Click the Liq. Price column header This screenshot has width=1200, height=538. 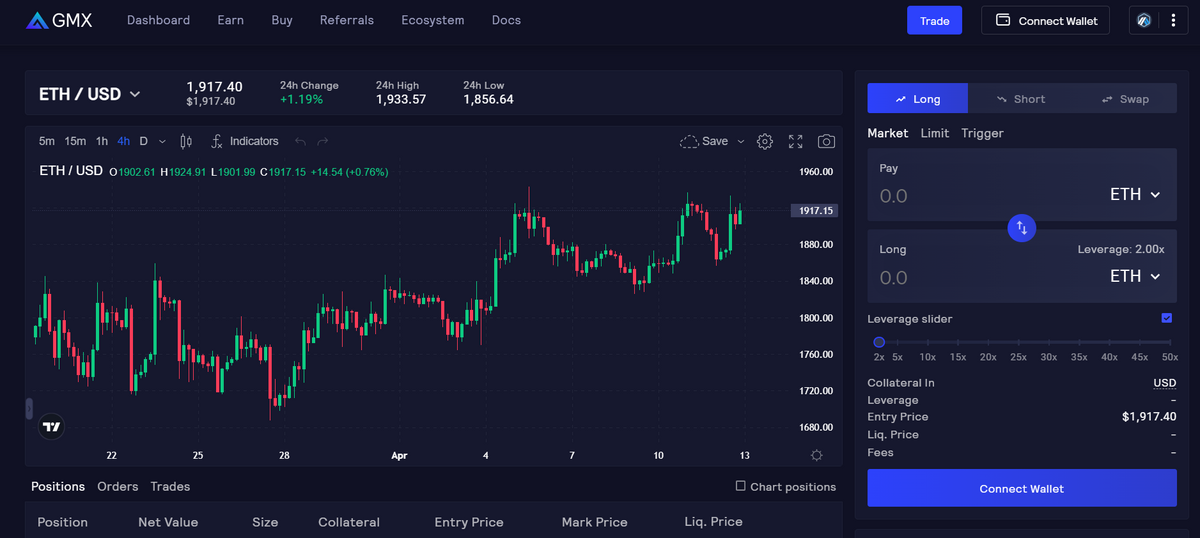tap(713, 522)
